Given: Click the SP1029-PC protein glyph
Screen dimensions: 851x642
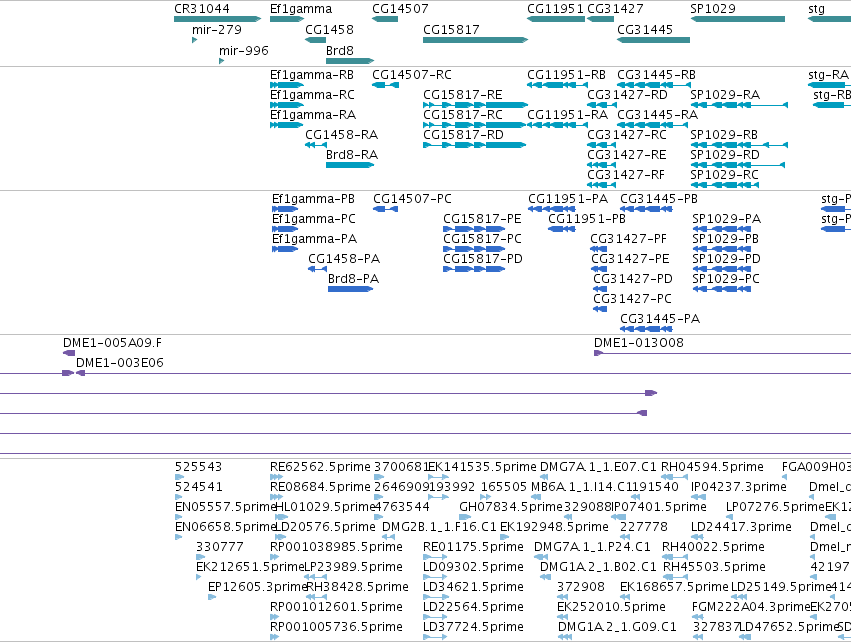Looking at the screenshot, I should [722, 289].
